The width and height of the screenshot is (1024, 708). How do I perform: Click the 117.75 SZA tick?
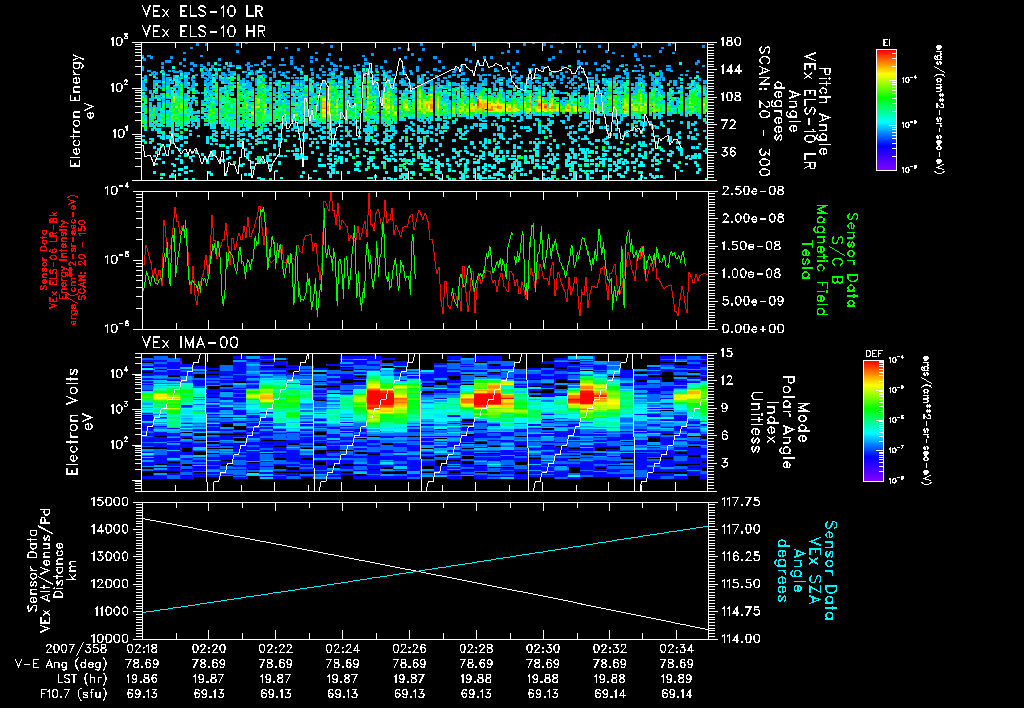pyautogui.click(x=740, y=502)
